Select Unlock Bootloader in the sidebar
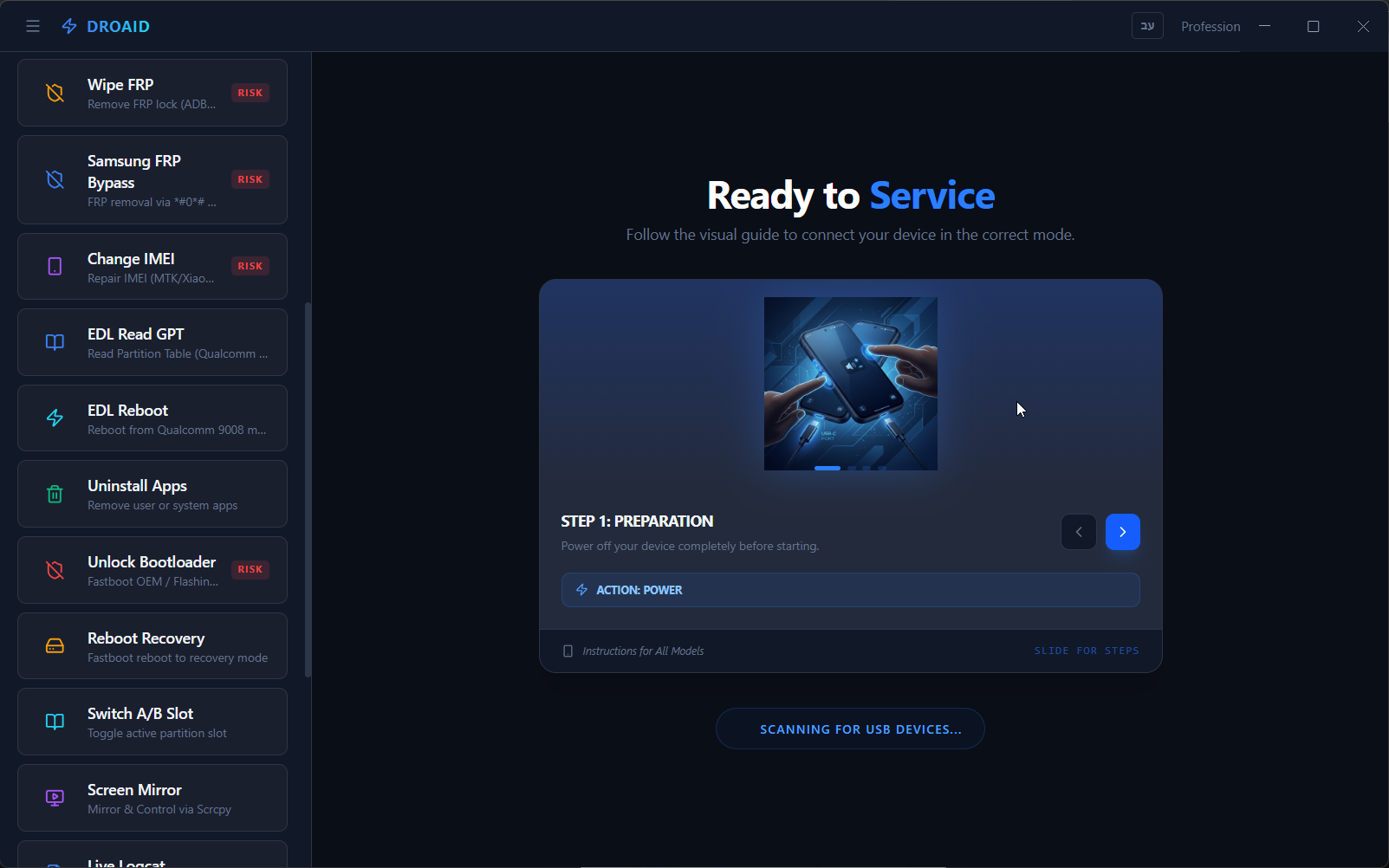This screenshot has height=868, width=1389. [153, 570]
